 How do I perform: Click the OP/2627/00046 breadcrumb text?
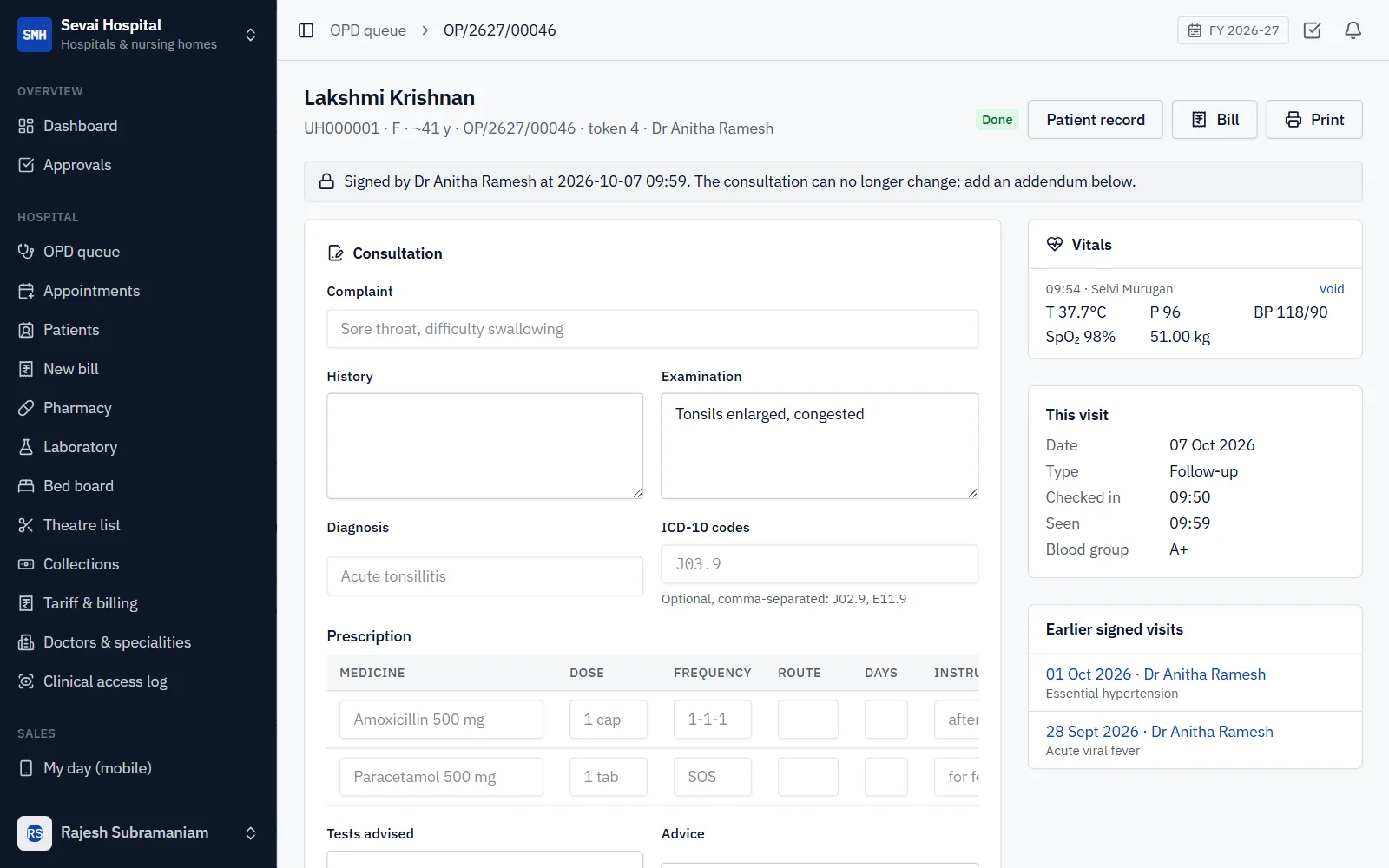500,30
